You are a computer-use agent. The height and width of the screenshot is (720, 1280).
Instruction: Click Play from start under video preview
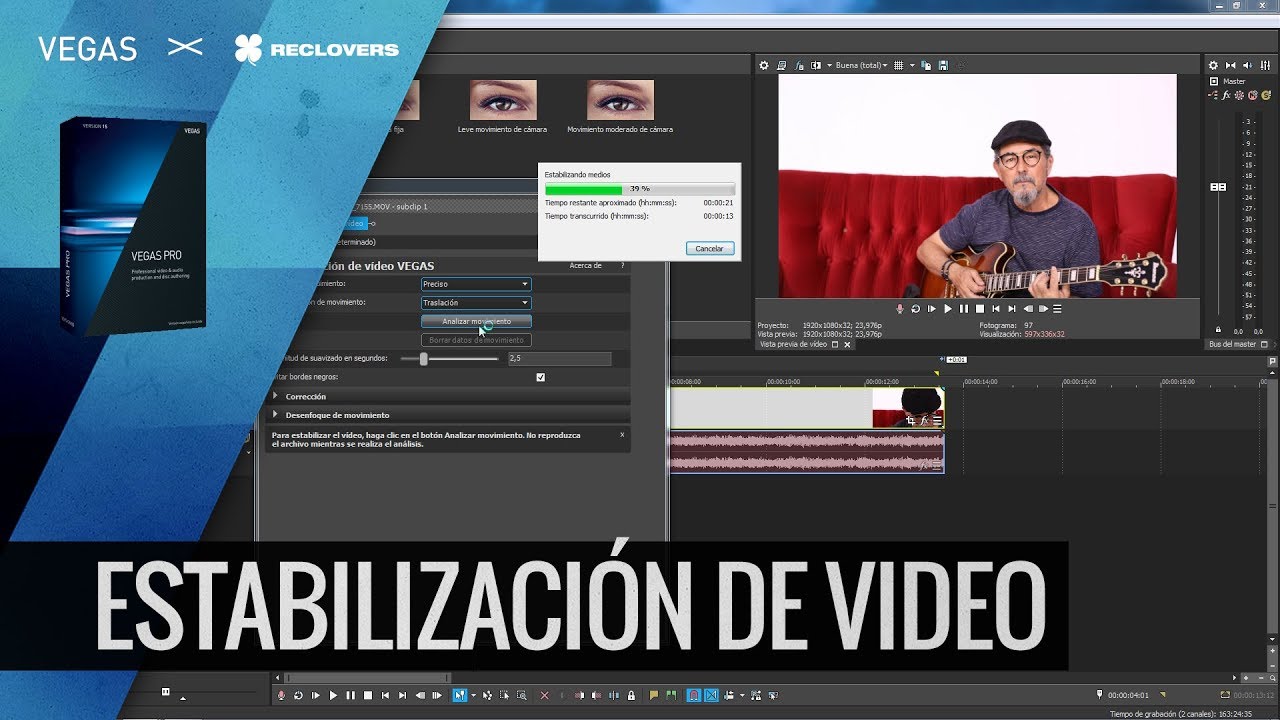pos(931,309)
